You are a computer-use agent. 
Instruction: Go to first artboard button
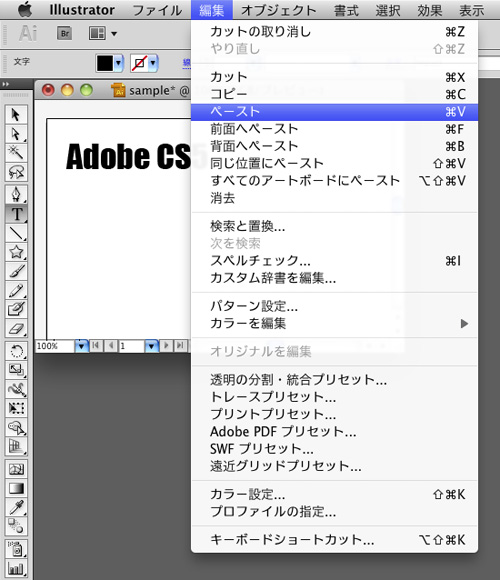[x=96, y=346]
